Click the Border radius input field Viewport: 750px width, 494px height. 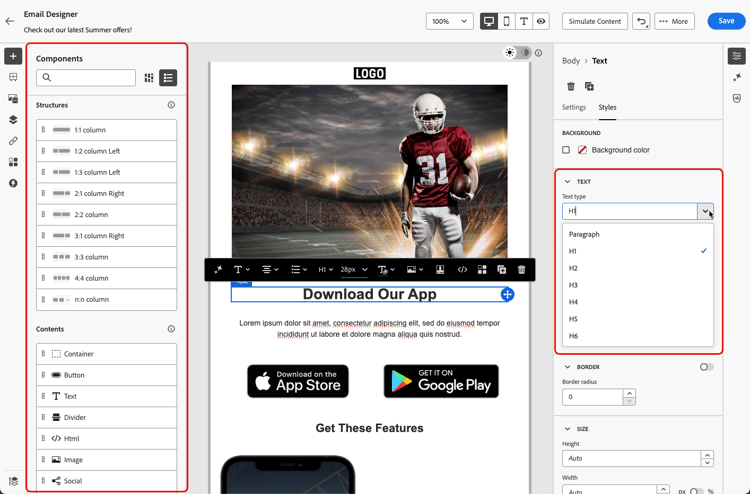coord(593,397)
